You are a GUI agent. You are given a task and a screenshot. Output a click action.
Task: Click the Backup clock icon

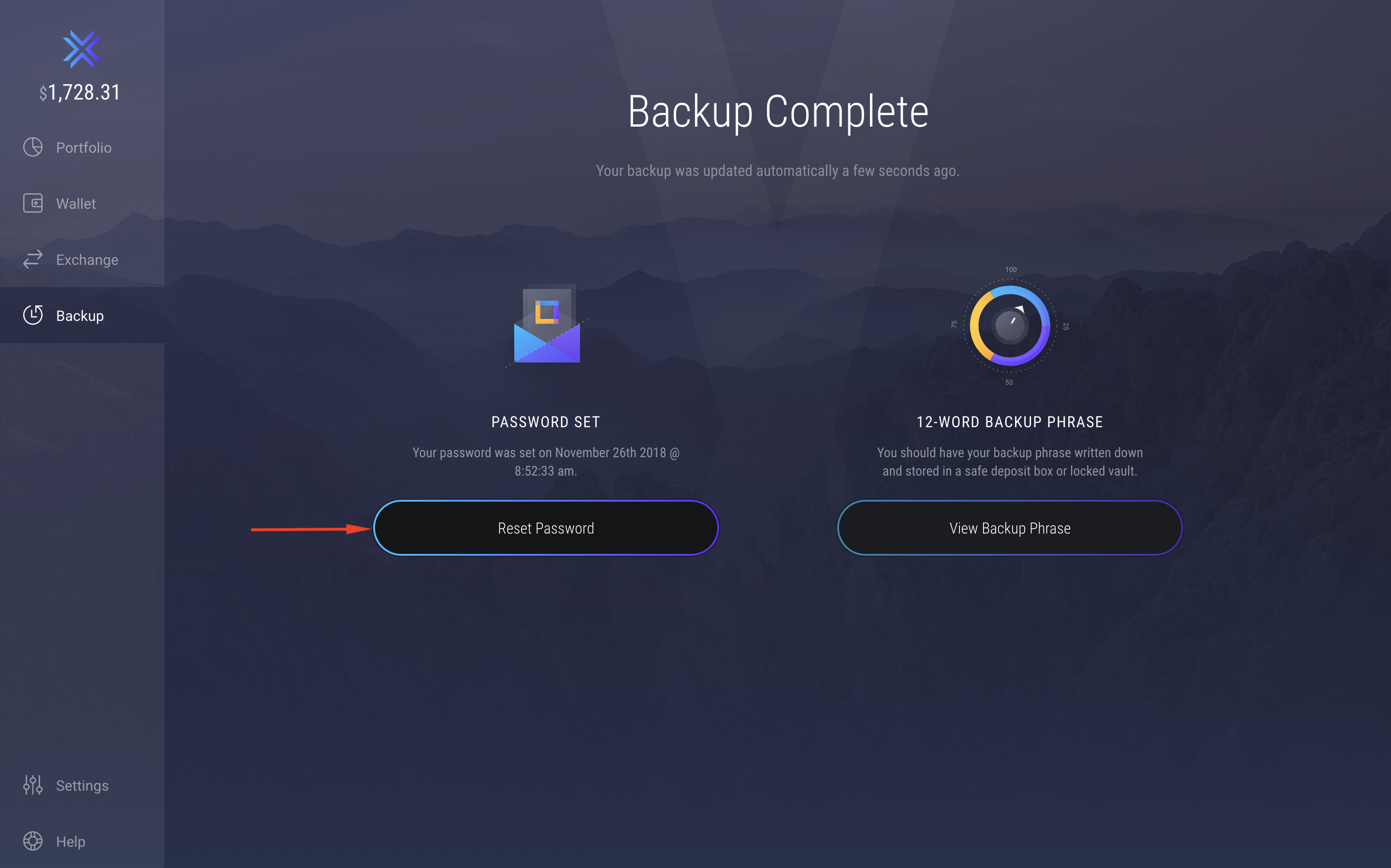click(x=33, y=315)
